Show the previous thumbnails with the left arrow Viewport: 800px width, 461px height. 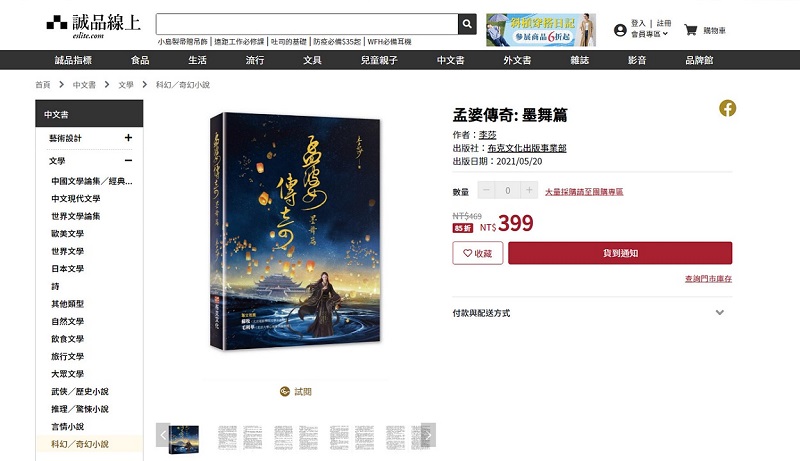click(x=163, y=435)
